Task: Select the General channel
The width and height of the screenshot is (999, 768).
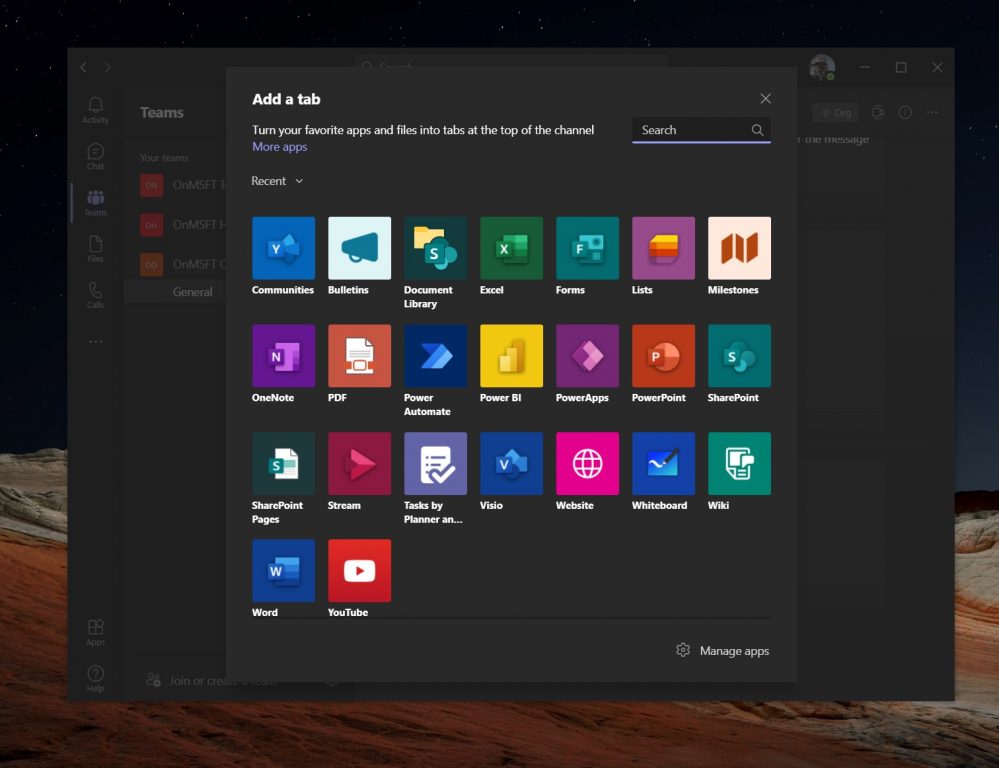Action: click(x=192, y=292)
